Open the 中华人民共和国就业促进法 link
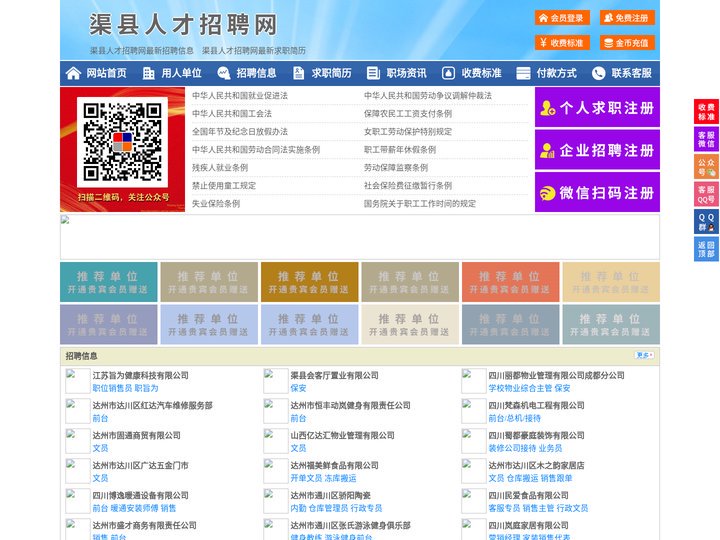Screen dimensions: 720x540 pyautogui.click(x=240, y=96)
